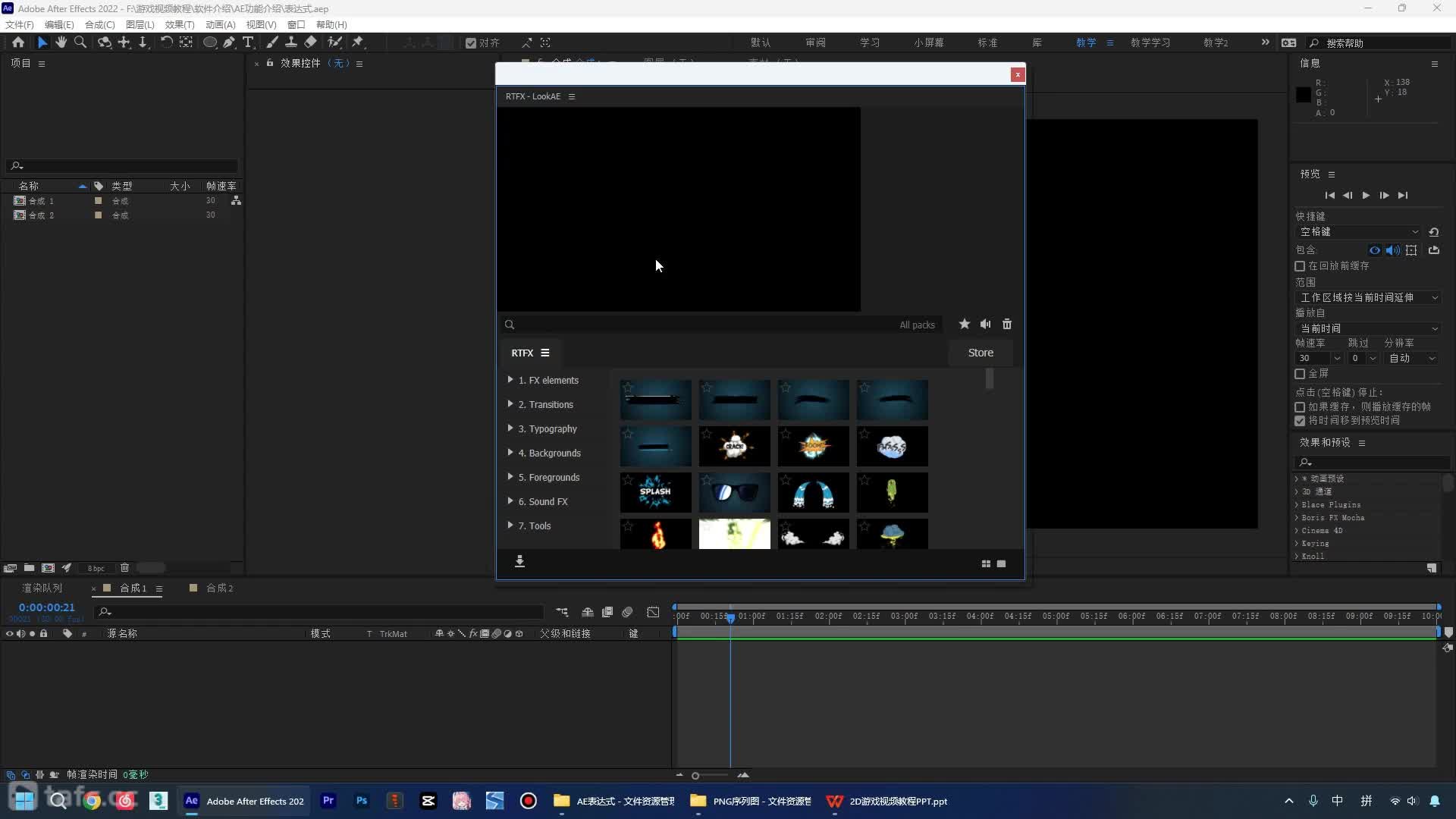Select the Roto Brush tool
This screenshot has width=1456, height=819.
tap(334, 42)
